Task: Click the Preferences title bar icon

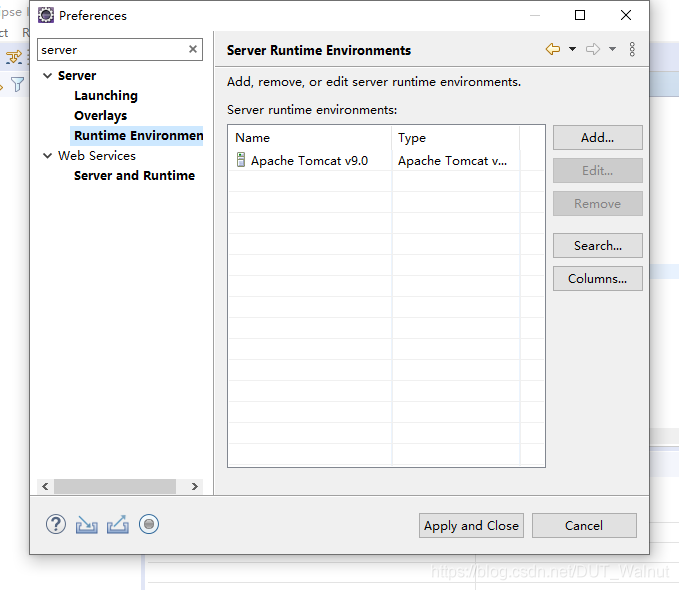Action: coord(46,15)
